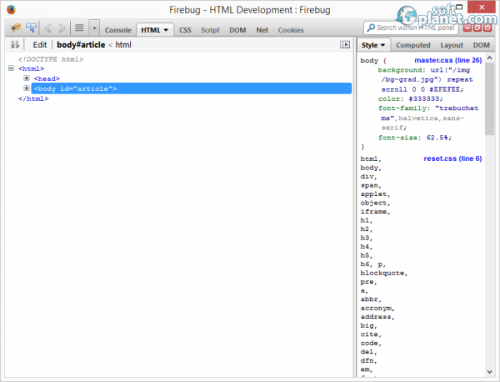Select the </html> closing tag
Viewport: 500px width, 382px height.
33,99
